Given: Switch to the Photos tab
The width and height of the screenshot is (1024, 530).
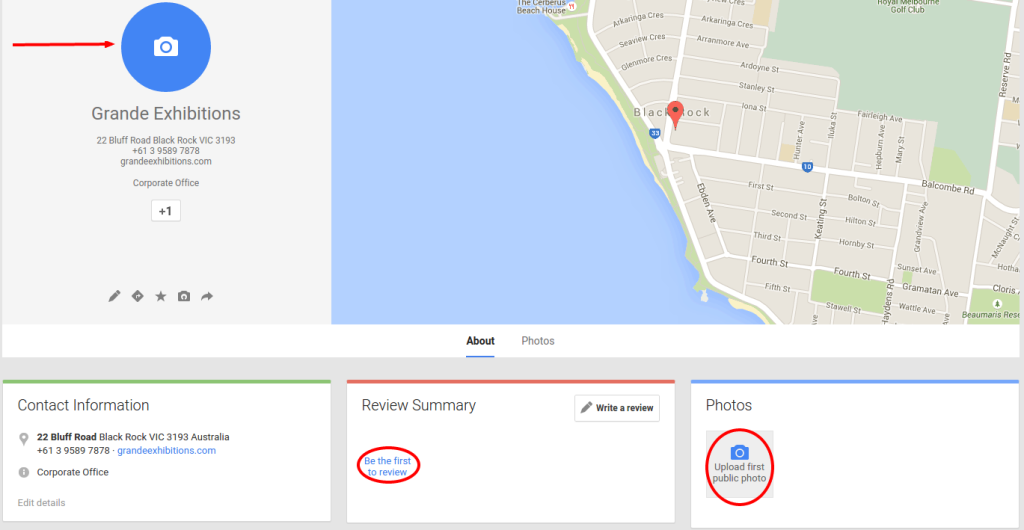Looking at the screenshot, I should click(x=538, y=341).
